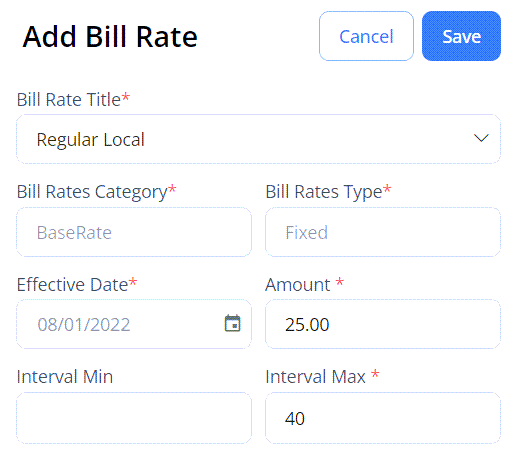Click the Add Bill Rate heading
Screen dimensions: 517x460
pyautogui.click(x=110, y=37)
